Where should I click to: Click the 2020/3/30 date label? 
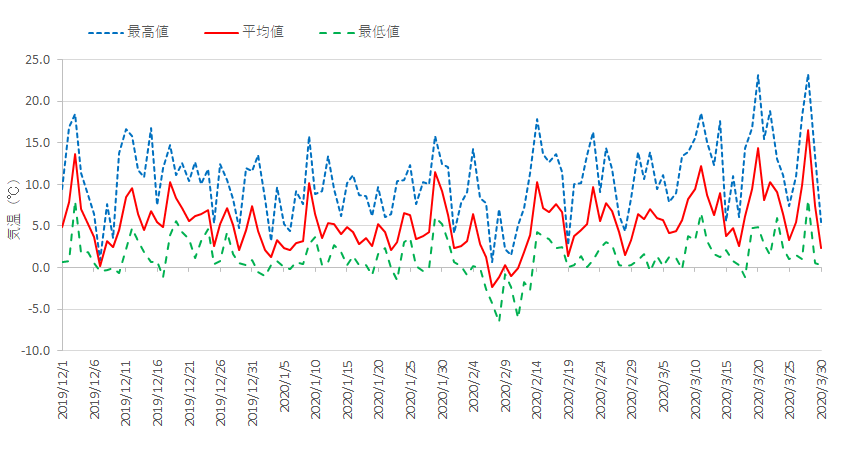tap(822, 390)
